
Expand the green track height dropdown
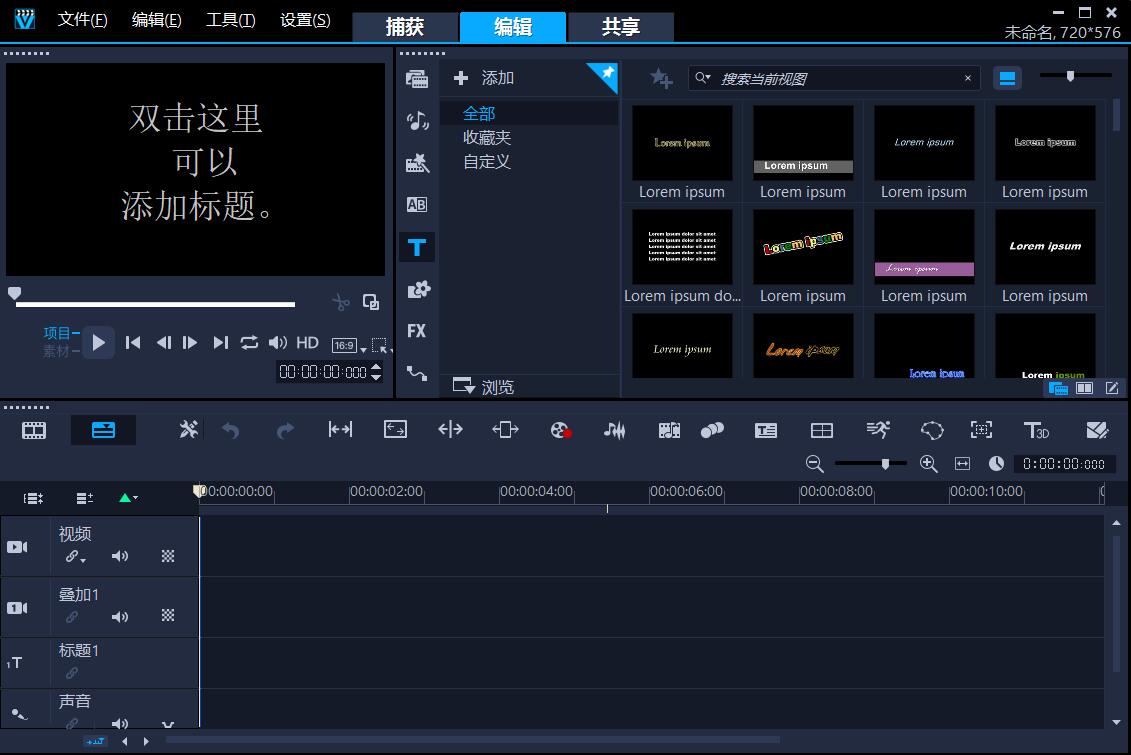[x=128, y=498]
